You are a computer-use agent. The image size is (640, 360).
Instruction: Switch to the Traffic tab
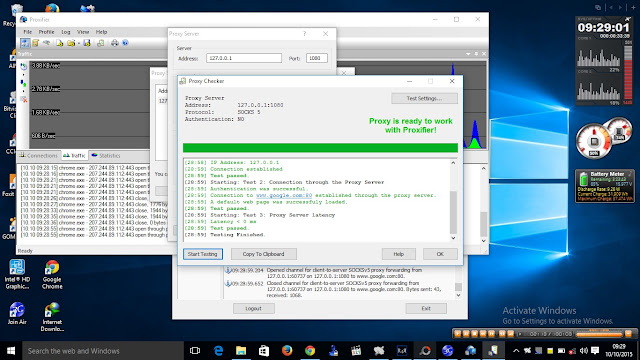[x=74, y=156]
